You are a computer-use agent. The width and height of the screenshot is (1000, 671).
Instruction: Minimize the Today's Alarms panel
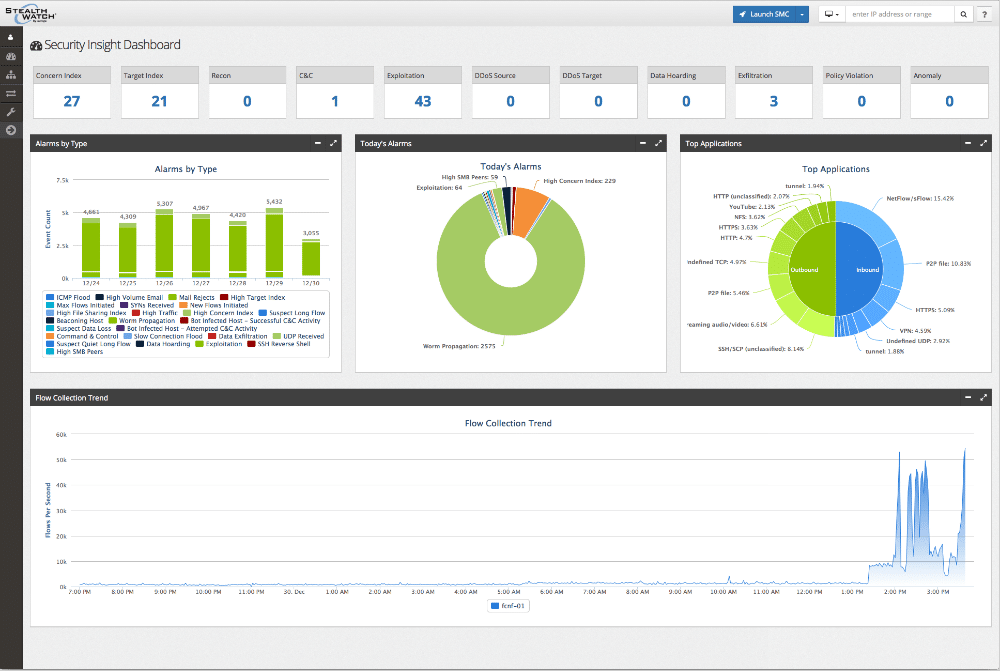click(643, 144)
